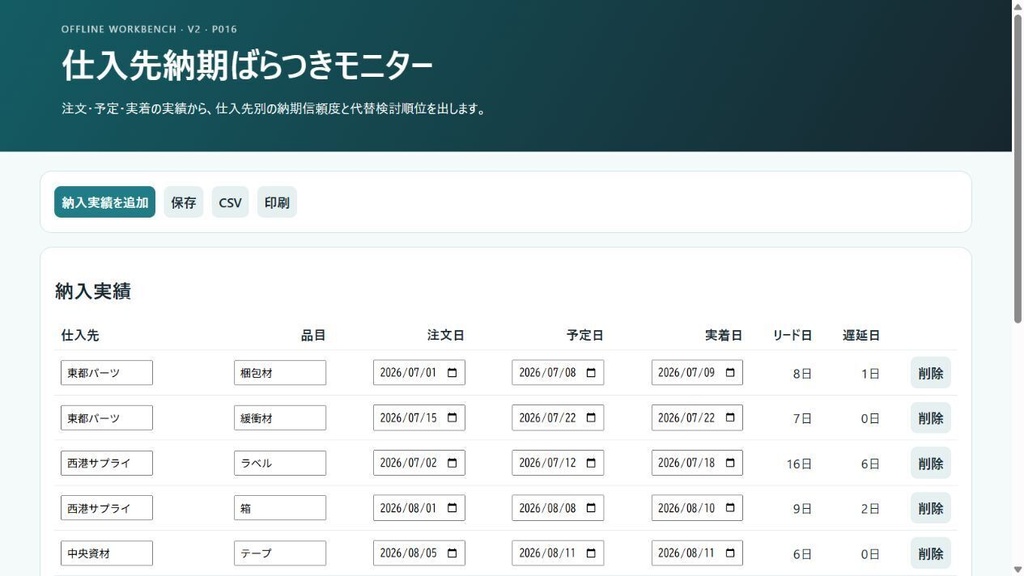Delete the 東都パーツ 梱包材 row
This screenshot has height=576, width=1024.
931,373
